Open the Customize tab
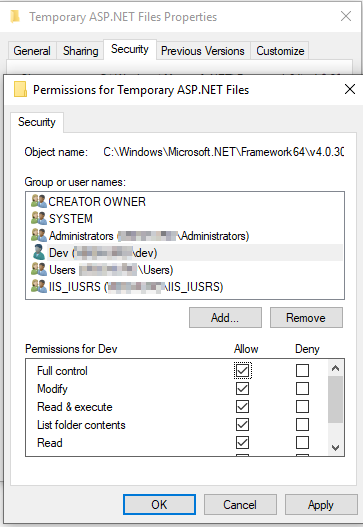The image size is (363, 527). (x=280, y=51)
